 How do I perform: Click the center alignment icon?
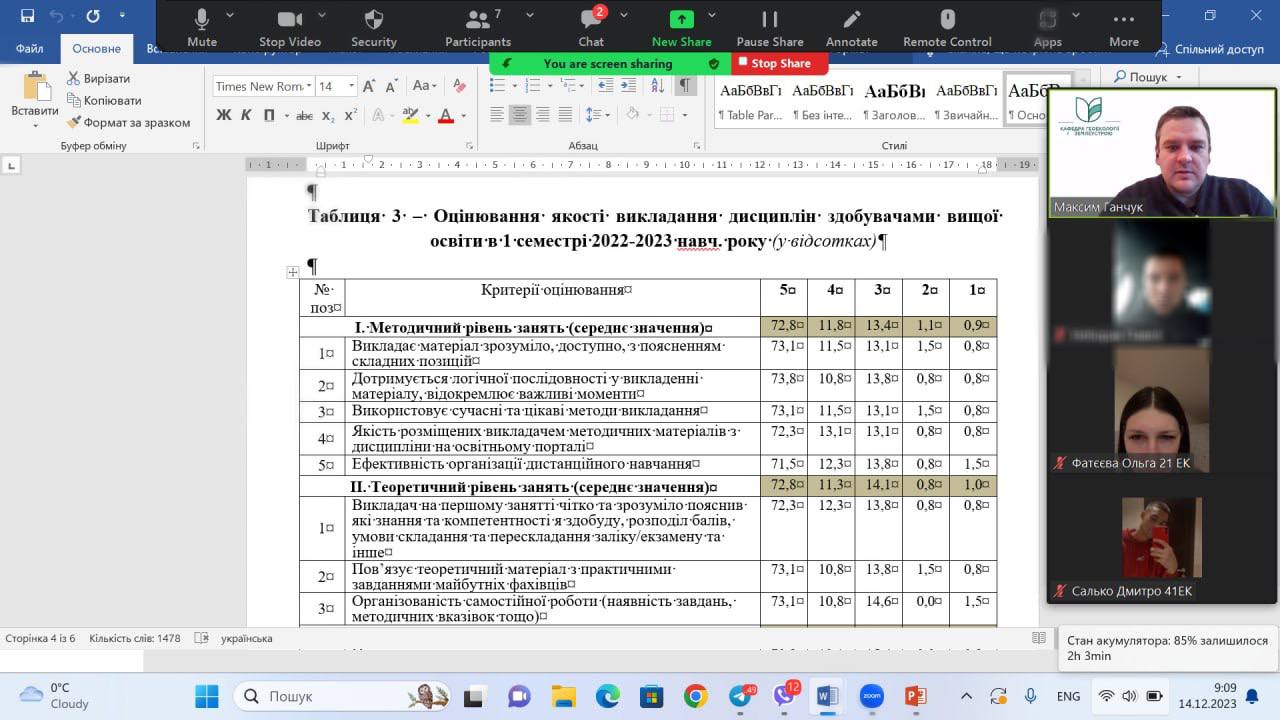point(519,115)
